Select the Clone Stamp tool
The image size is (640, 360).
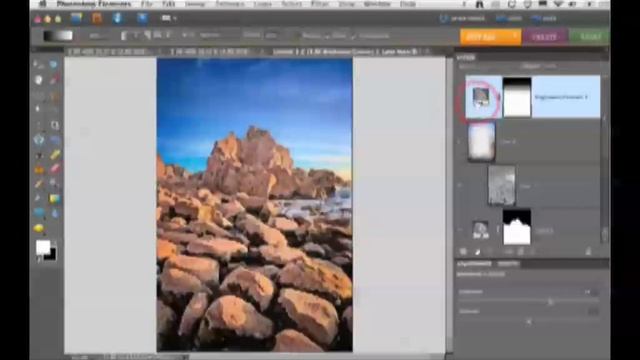[x=38, y=169]
